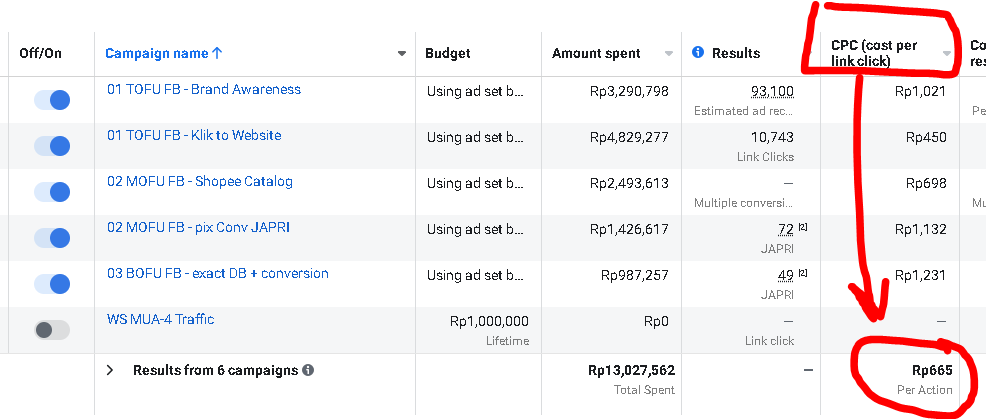Click footnote marker beside 49 JAPRI result

click(x=802, y=274)
